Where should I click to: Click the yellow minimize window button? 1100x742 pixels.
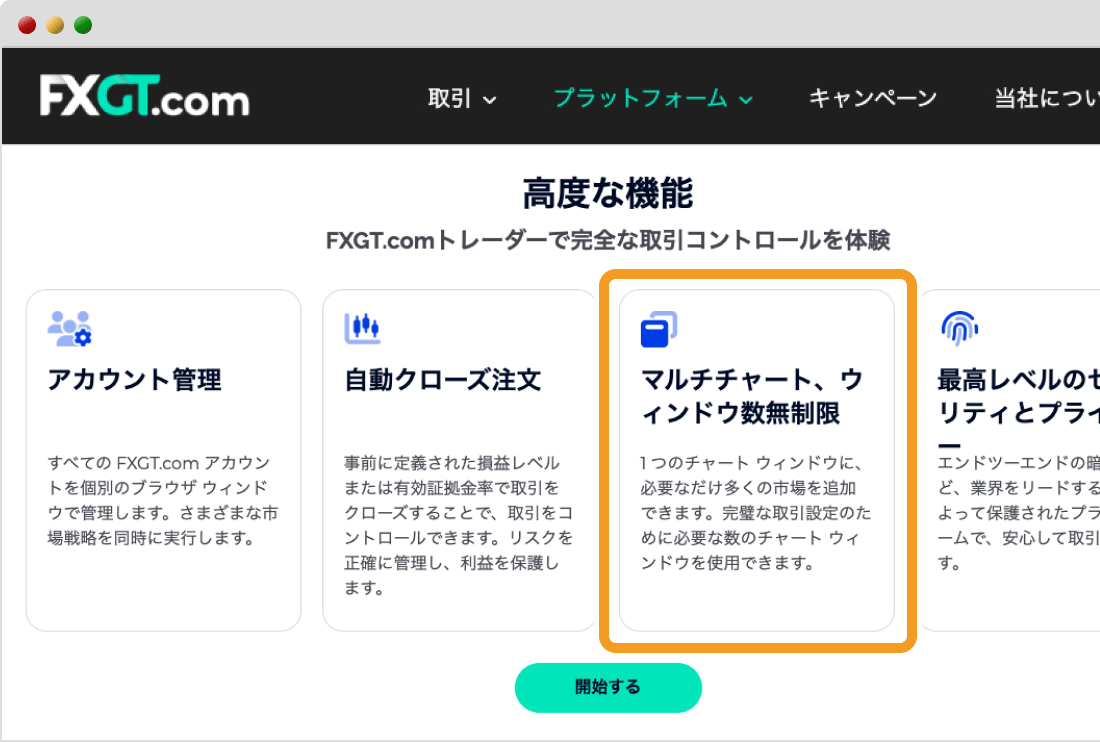pyautogui.click(x=55, y=25)
